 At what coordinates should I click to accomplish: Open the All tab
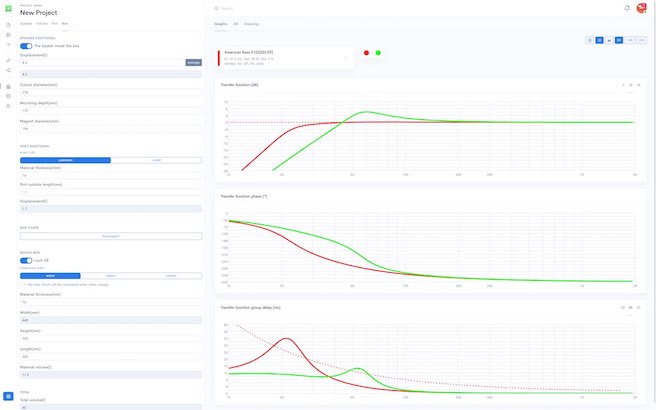(x=236, y=24)
